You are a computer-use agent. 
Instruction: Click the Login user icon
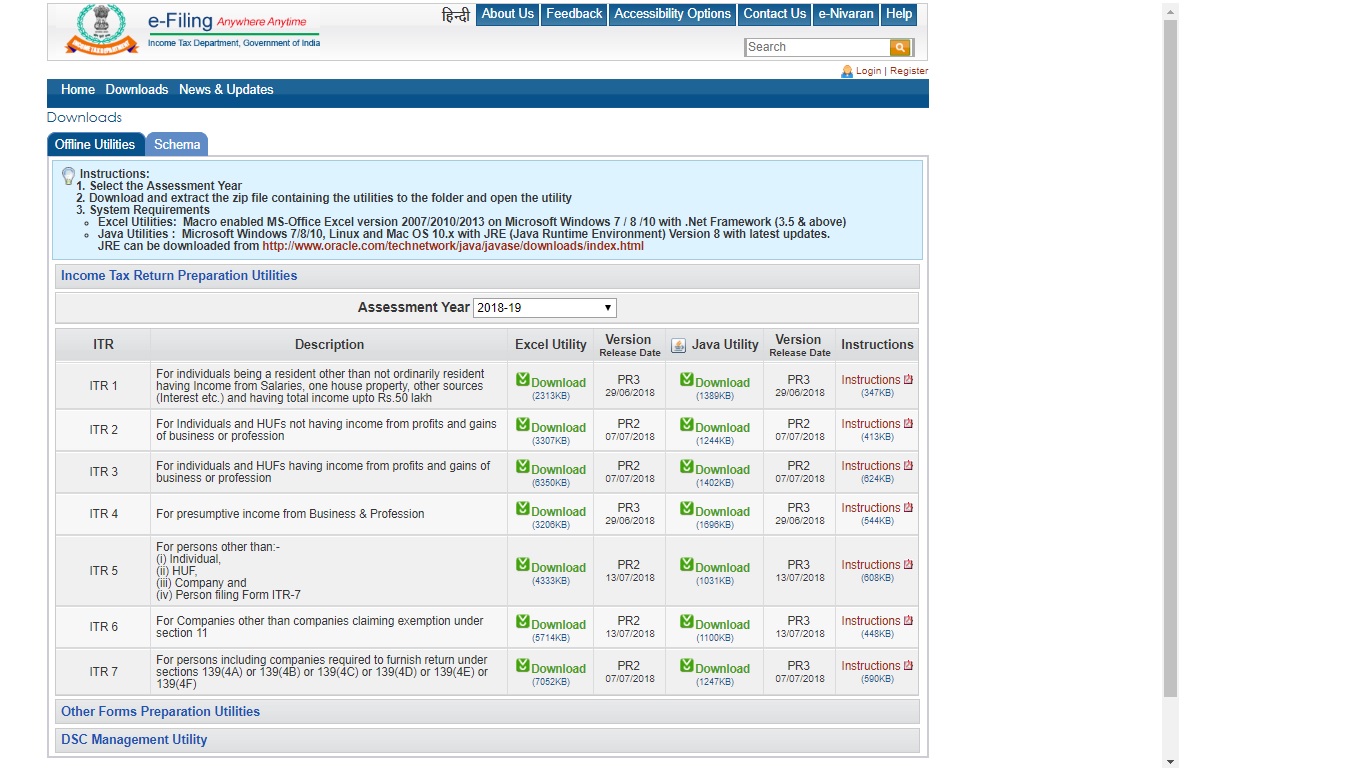847,71
